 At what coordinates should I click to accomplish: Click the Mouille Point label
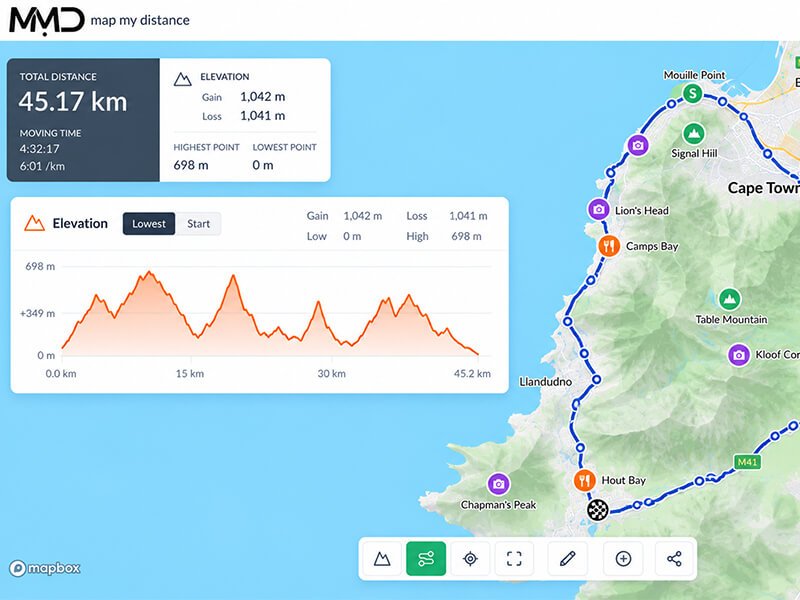694,75
